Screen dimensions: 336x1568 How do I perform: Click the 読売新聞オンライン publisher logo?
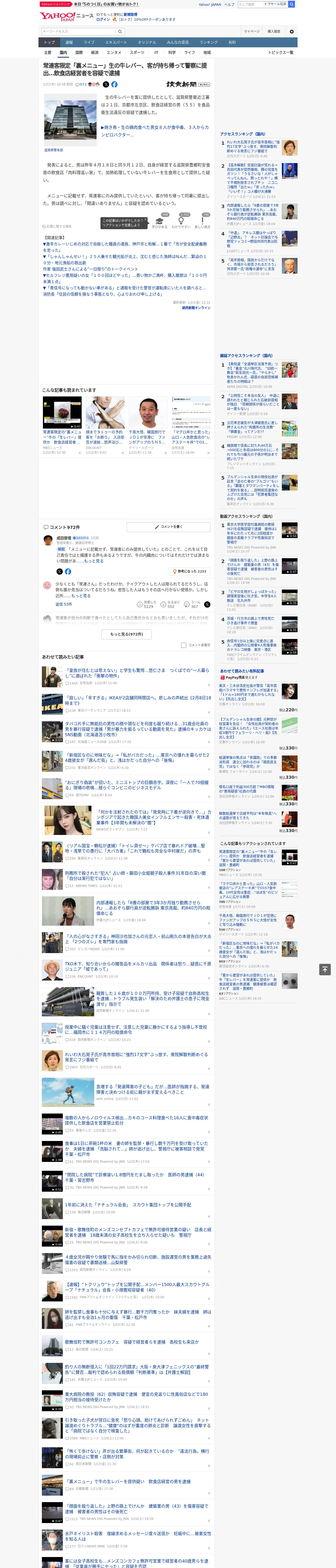tap(188, 85)
